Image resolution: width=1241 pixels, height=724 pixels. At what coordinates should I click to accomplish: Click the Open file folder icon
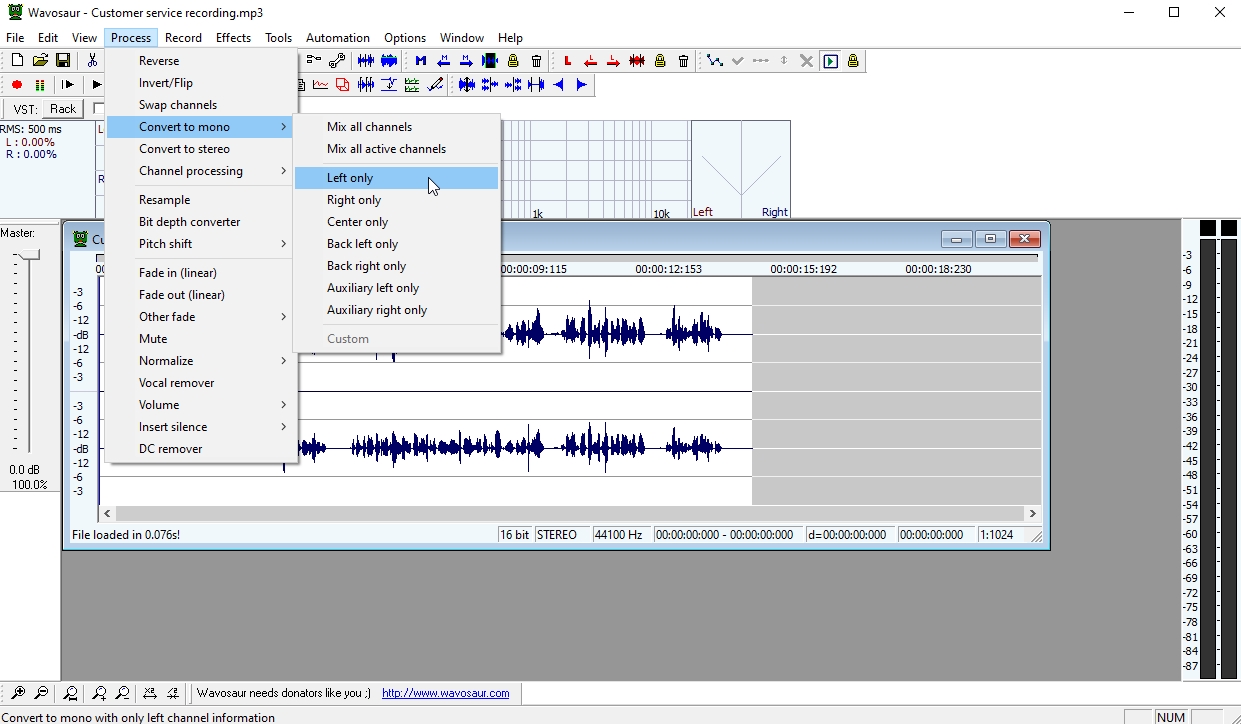[40, 61]
